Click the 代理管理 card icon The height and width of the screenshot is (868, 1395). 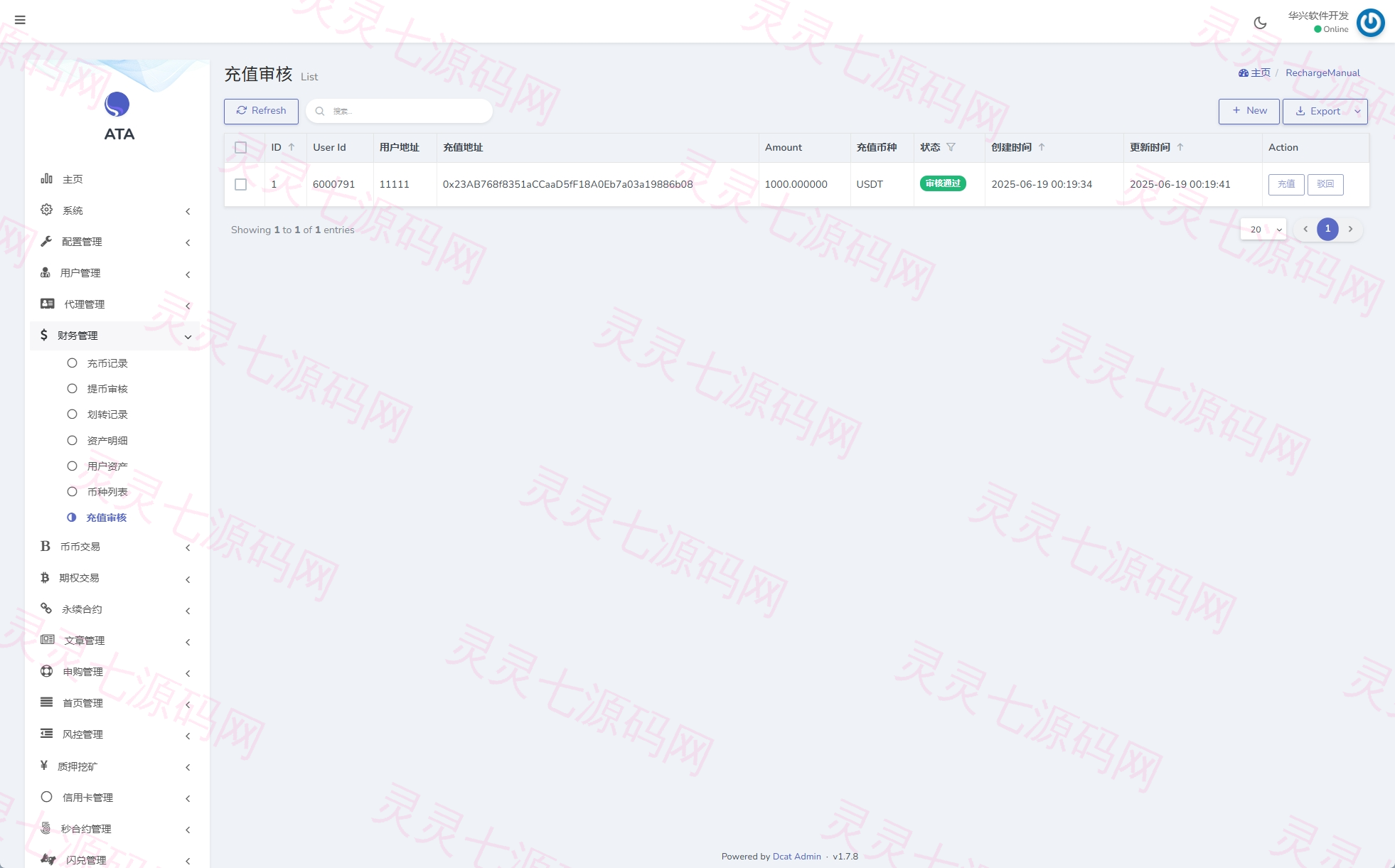[x=48, y=304]
